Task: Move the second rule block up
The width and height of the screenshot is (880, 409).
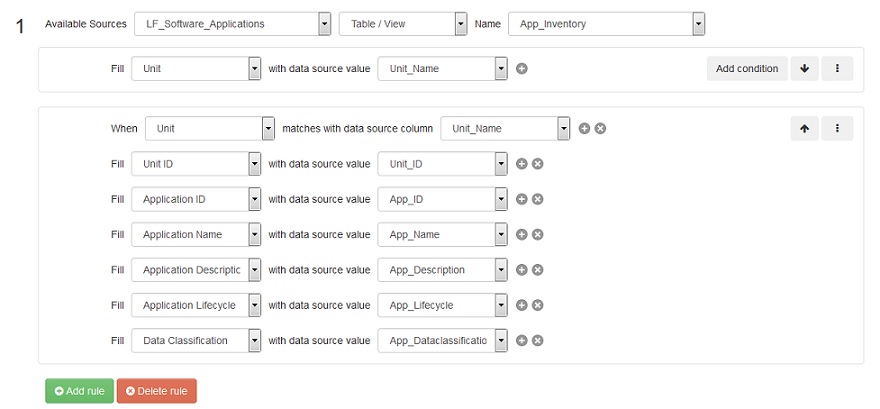Action: [804, 128]
